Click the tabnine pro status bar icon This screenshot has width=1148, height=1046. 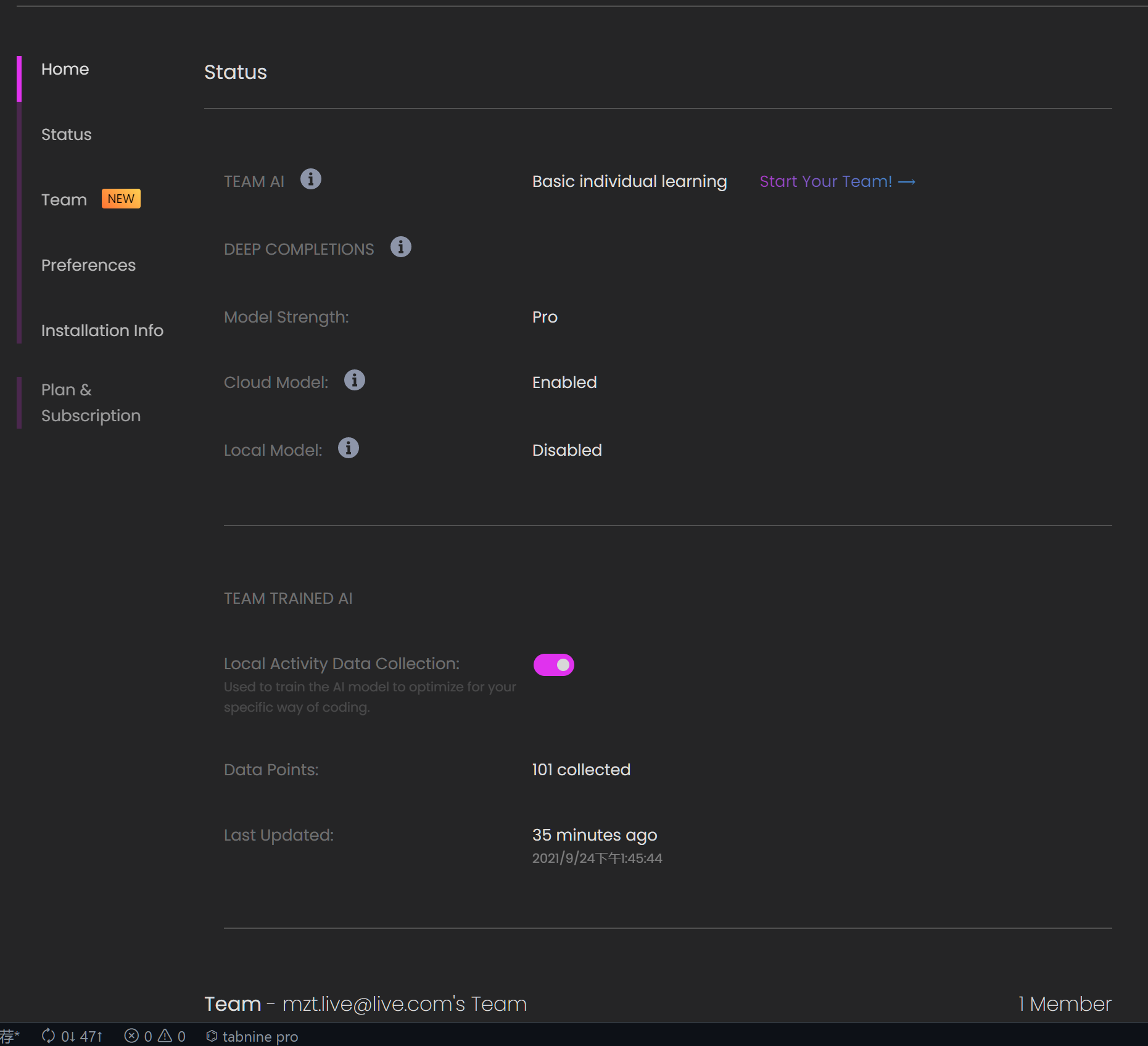[x=252, y=1037]
